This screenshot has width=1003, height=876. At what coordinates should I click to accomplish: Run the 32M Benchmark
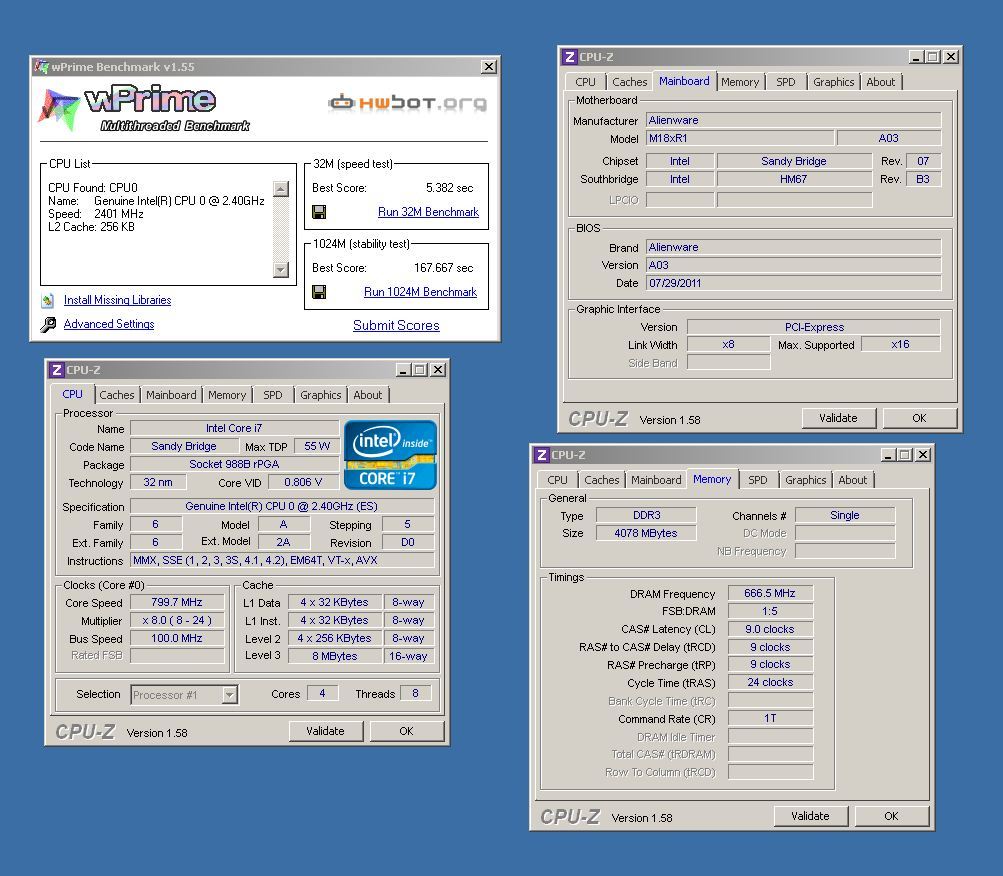click(x=428, y=212)
